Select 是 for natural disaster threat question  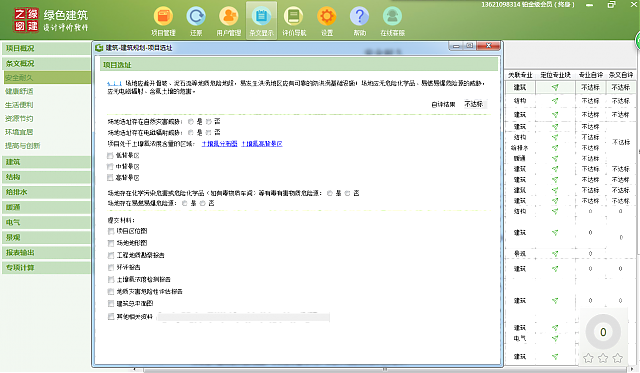coord(191,122)
